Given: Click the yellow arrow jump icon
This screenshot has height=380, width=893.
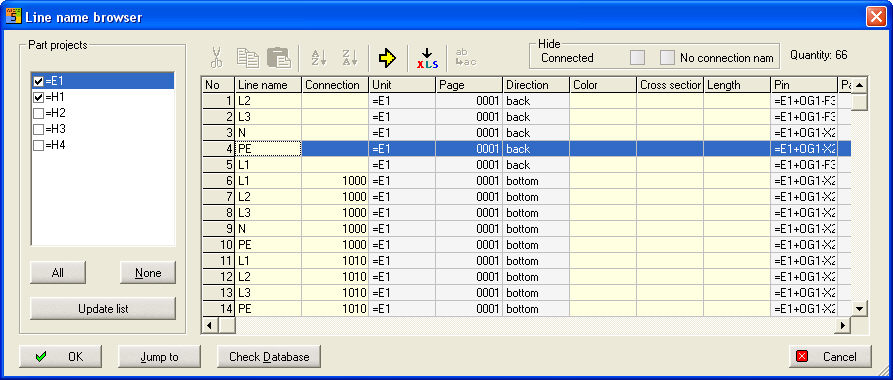Looking at the screenshot, I should click(387, 58).
